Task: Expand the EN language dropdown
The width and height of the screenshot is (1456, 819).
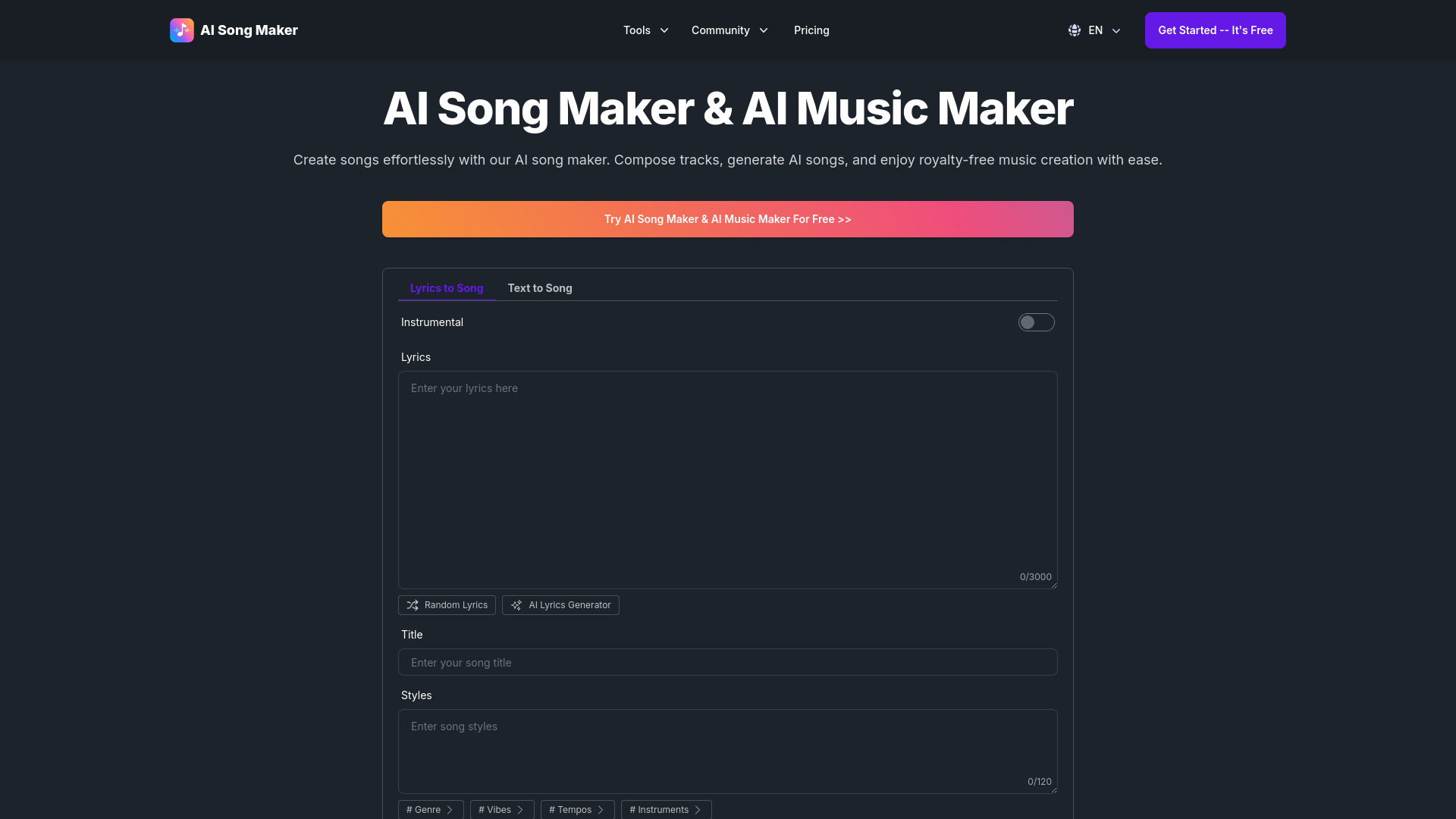Action: point(1095,30)
